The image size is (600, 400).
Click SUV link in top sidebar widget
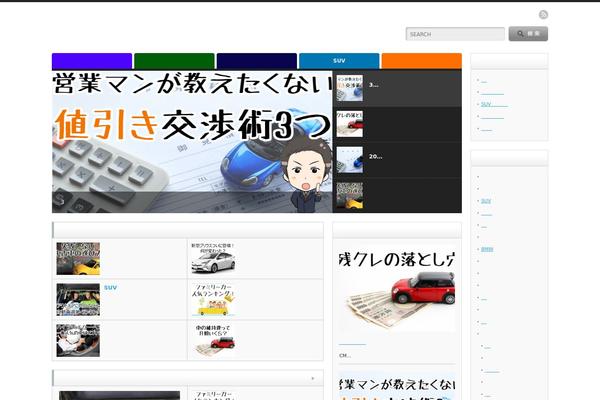coord(494,104)
